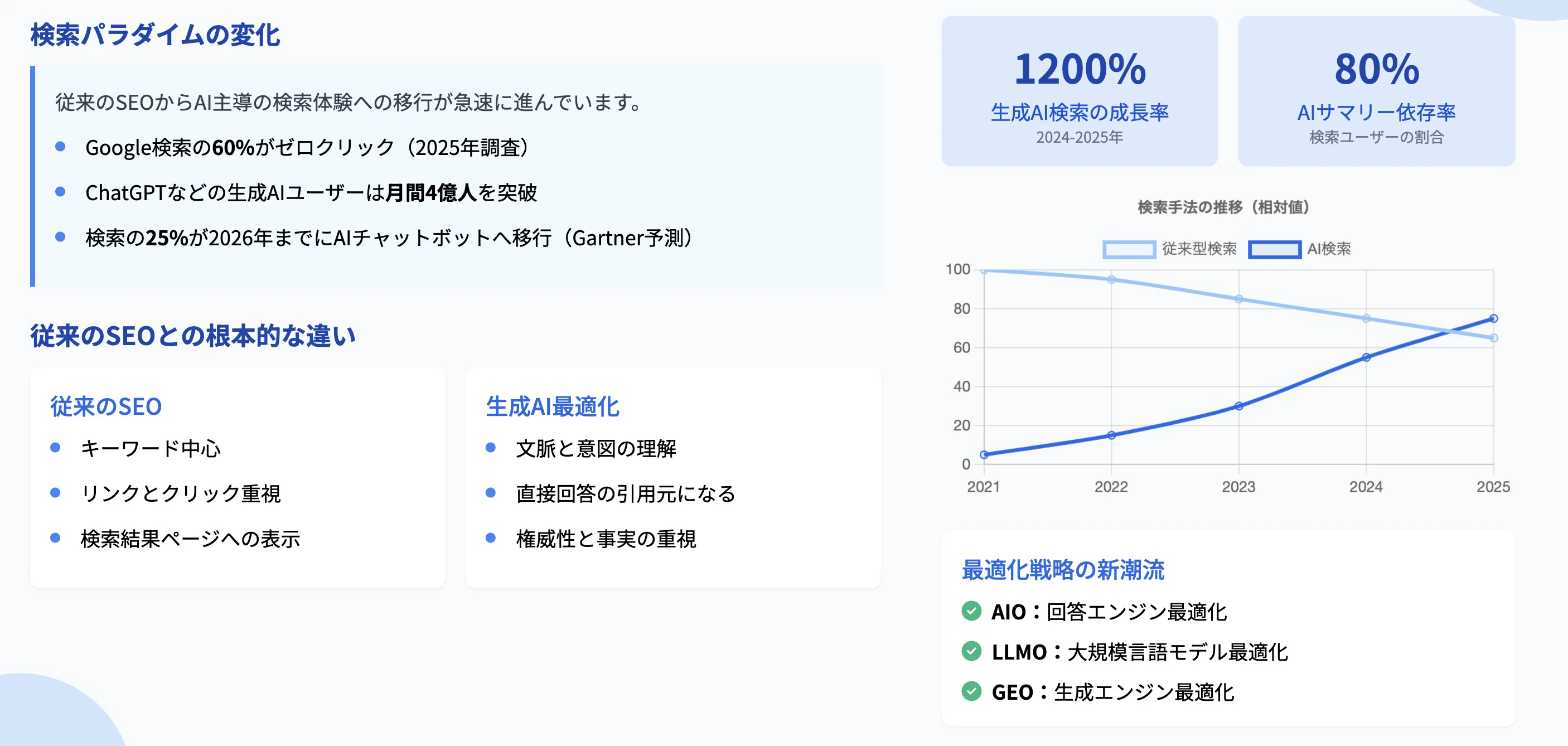Viewport: 1568px width, 746px height.
Task: Click the AI検索 data point at 2025
Action: (x=1493, y=318)
